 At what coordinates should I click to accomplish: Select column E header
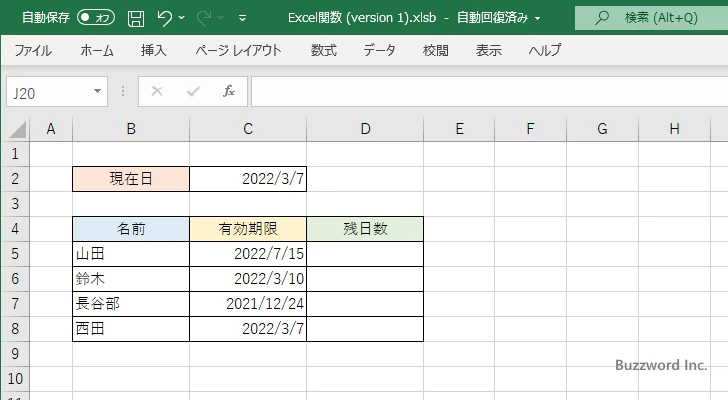tap(459, 129)
